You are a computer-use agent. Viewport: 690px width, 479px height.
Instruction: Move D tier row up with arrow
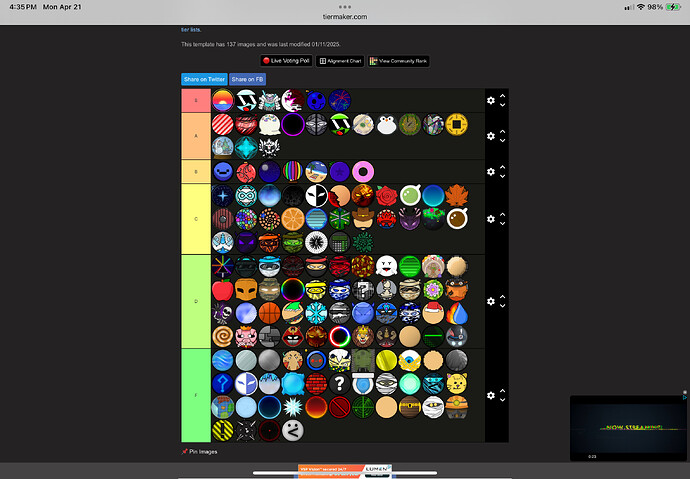pyautogui.click(x=503, y=297)
